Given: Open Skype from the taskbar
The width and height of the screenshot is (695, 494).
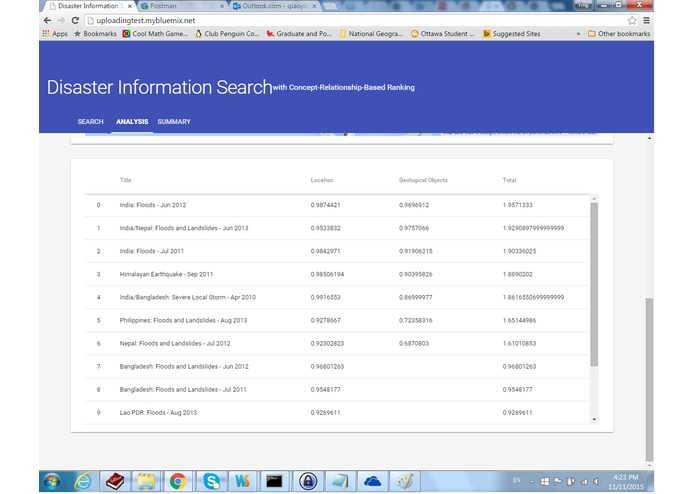Looking at the screenshot, I should pyautogui.click(x=211, y=481).
